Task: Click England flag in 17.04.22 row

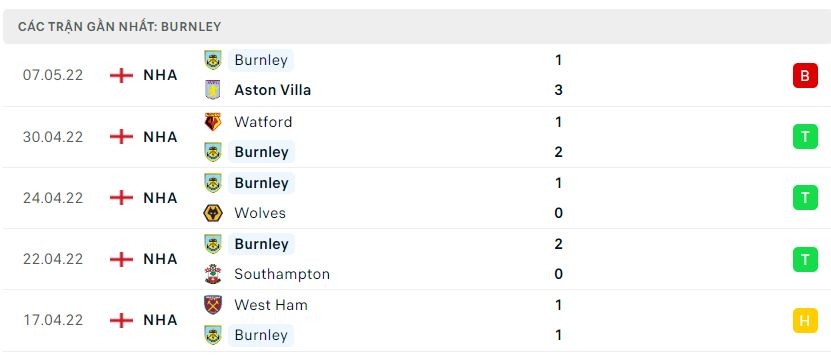Action: pos(121,320)
